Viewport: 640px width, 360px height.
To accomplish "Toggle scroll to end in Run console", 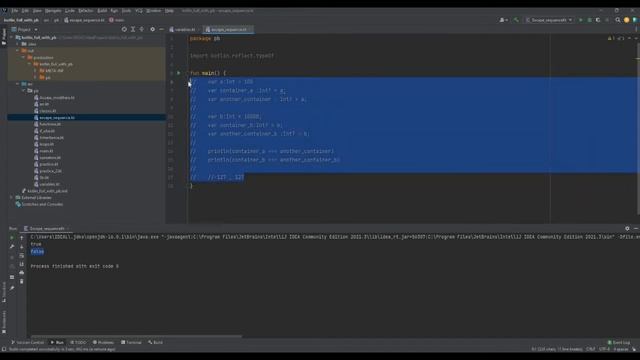I will point(22,264).
